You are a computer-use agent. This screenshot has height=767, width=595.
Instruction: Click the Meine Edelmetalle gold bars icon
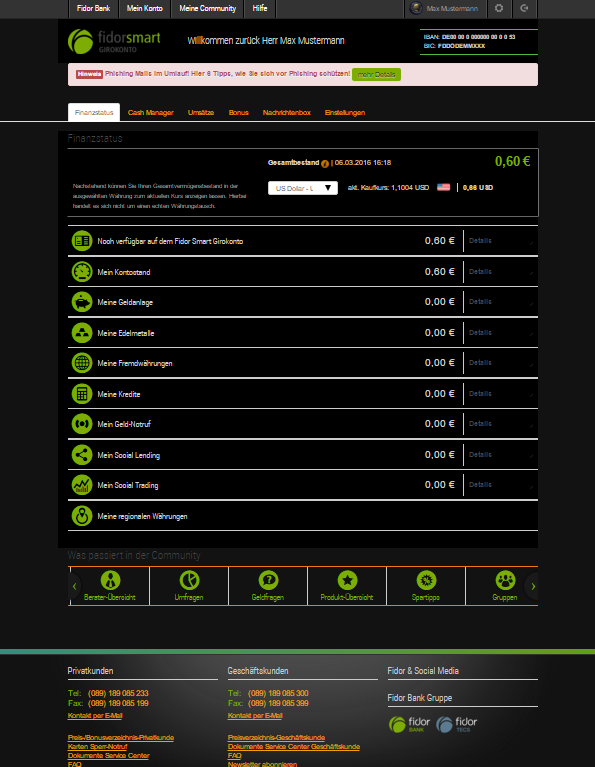point(82,333)
